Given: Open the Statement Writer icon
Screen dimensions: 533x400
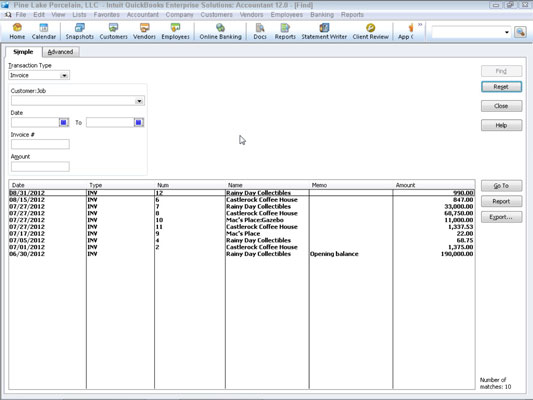Looking at the screenshot, I should pyautogui.click(x=324, y=31).
